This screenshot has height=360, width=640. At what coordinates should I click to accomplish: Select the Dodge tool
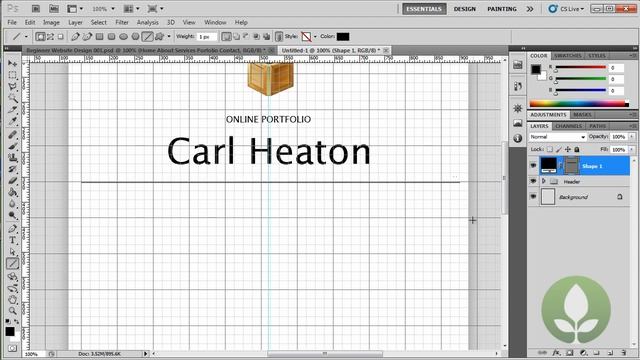coord(12,215)
